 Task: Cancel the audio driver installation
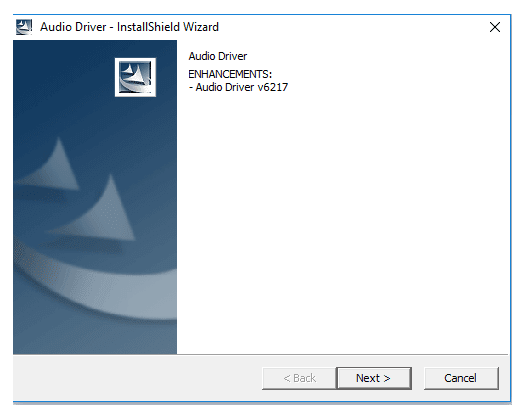tap(461, 378)
